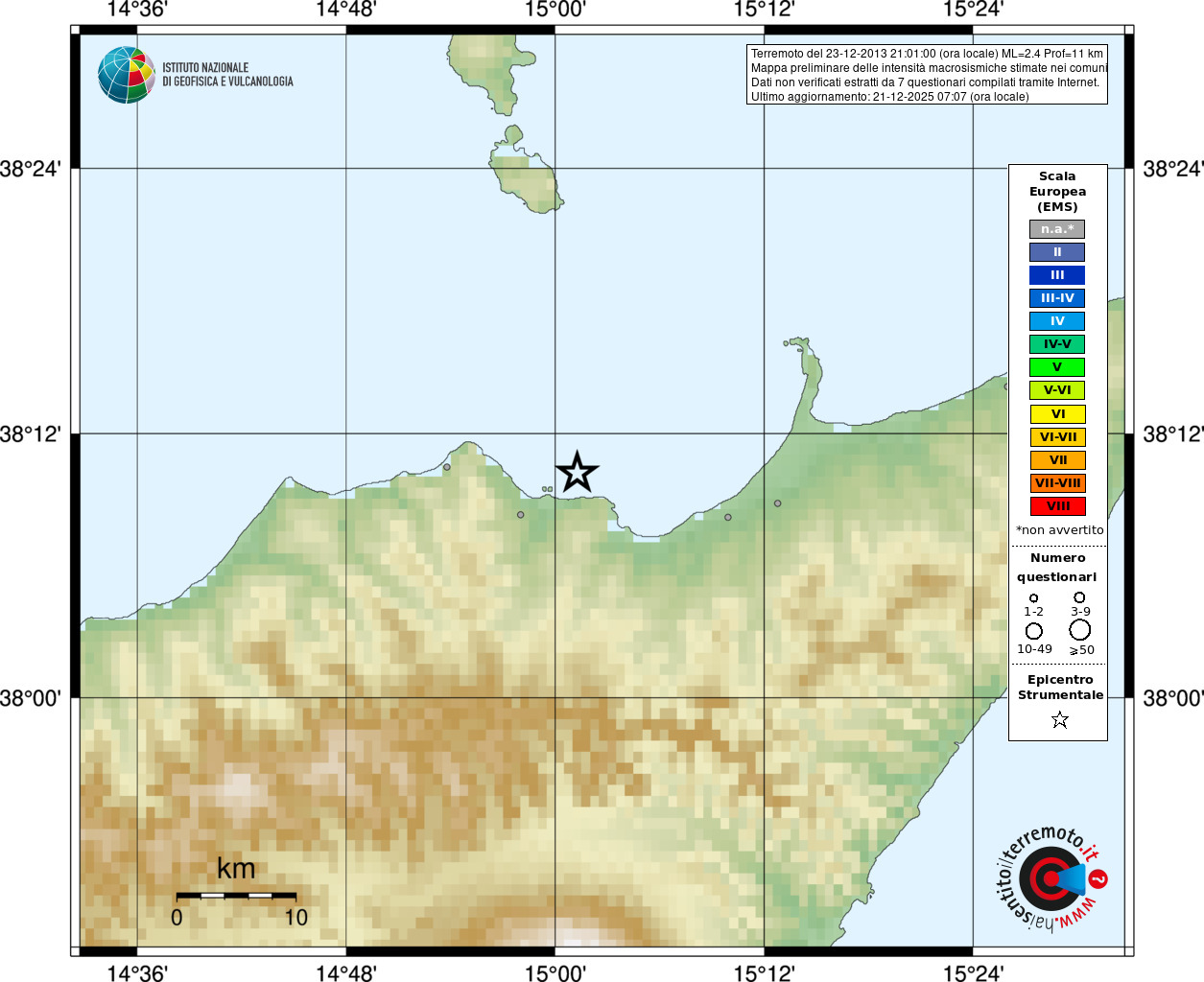Click the 'Terremoto del 23-12-2013' info line
Image resolution: width=1204 pixels, height=982 pixels.
(927, 54)
